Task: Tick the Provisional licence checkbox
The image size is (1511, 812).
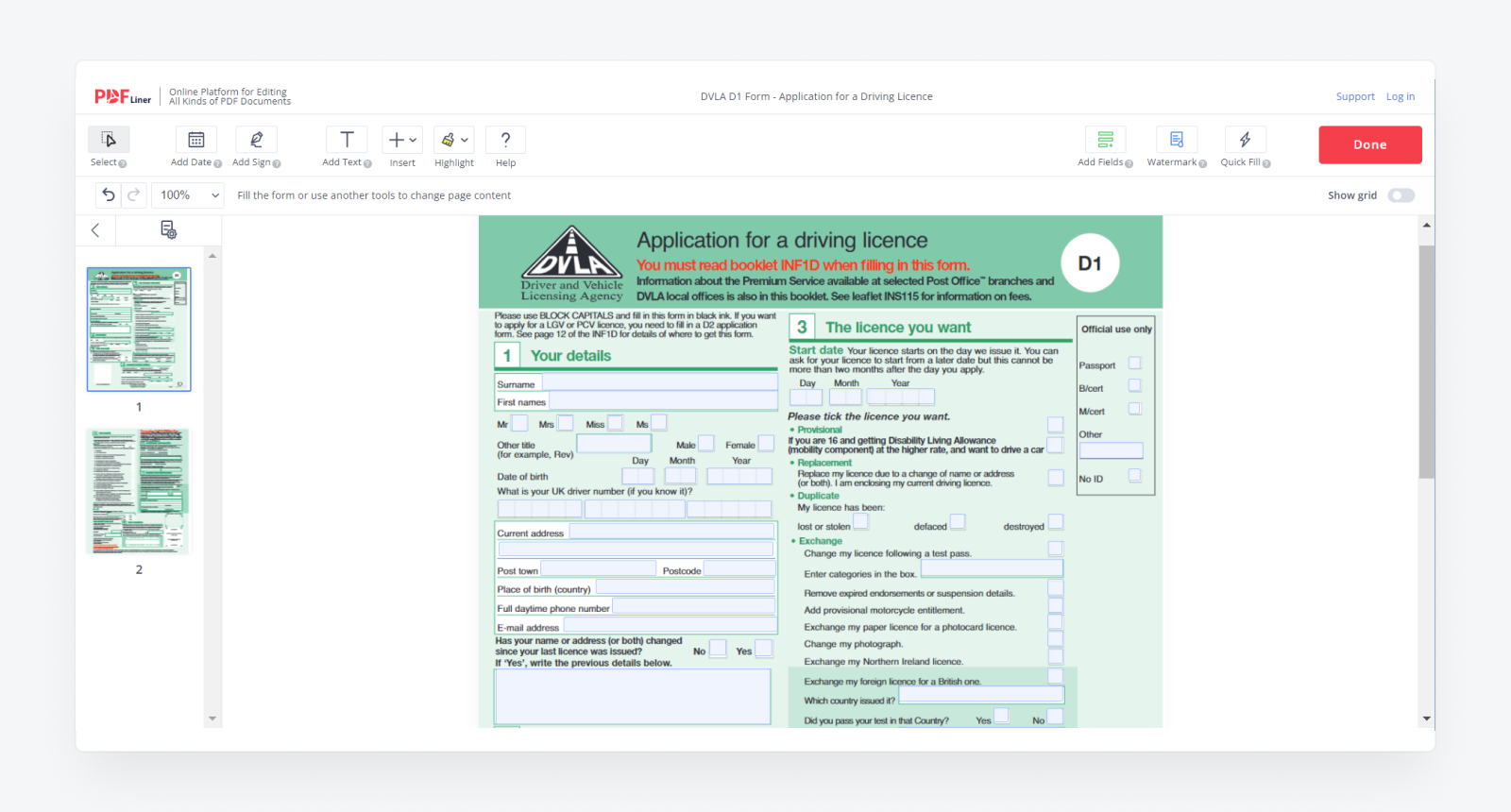Action: tap(1056, 425)
